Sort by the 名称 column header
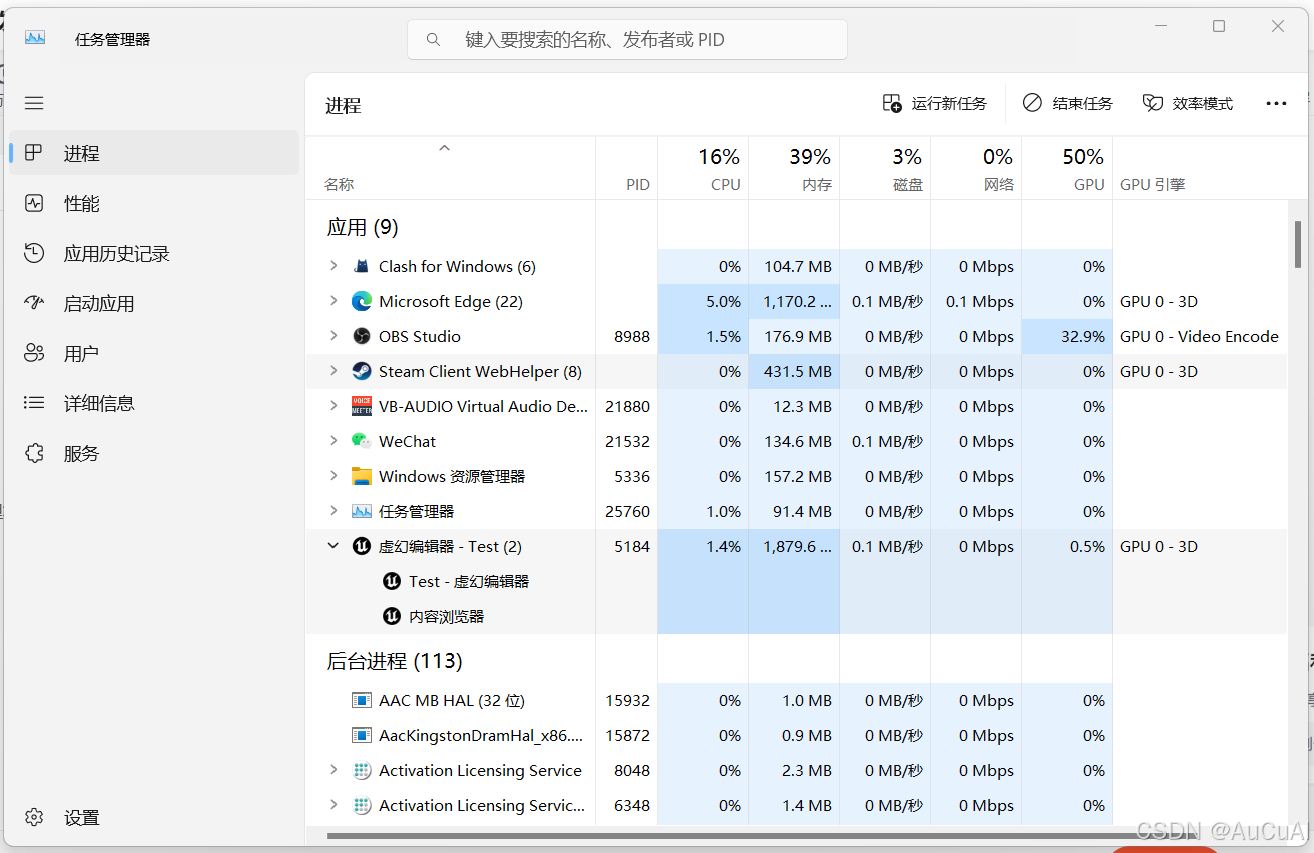This screenshot has width=1314, height=853. [450, 168]
